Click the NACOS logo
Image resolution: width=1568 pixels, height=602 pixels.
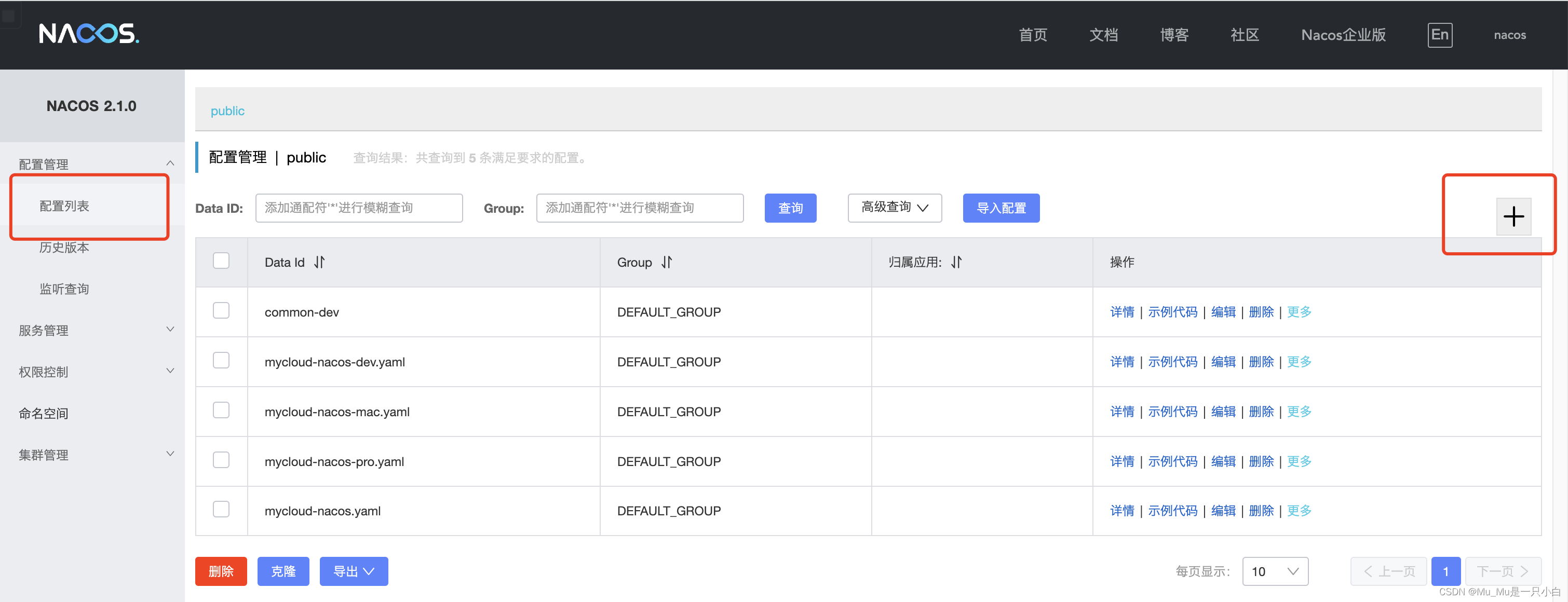89,34
